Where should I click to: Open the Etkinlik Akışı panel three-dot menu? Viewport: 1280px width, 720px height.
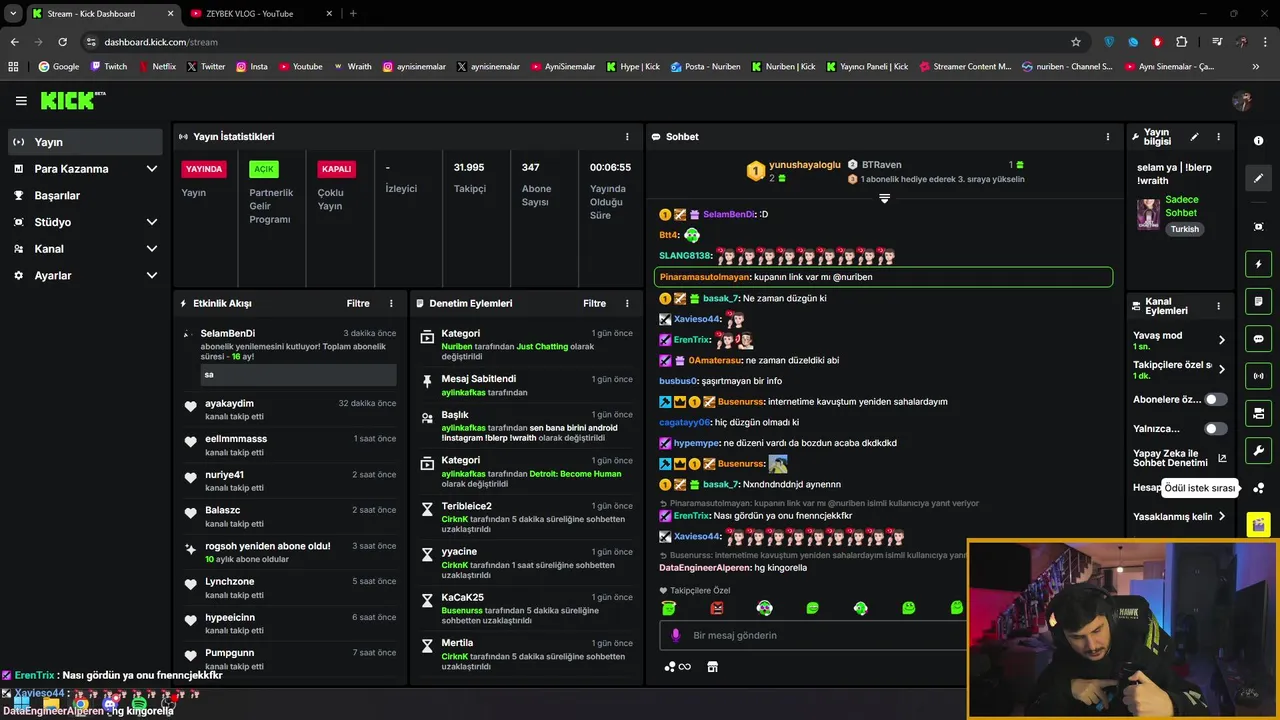click(x=391, y=303)
